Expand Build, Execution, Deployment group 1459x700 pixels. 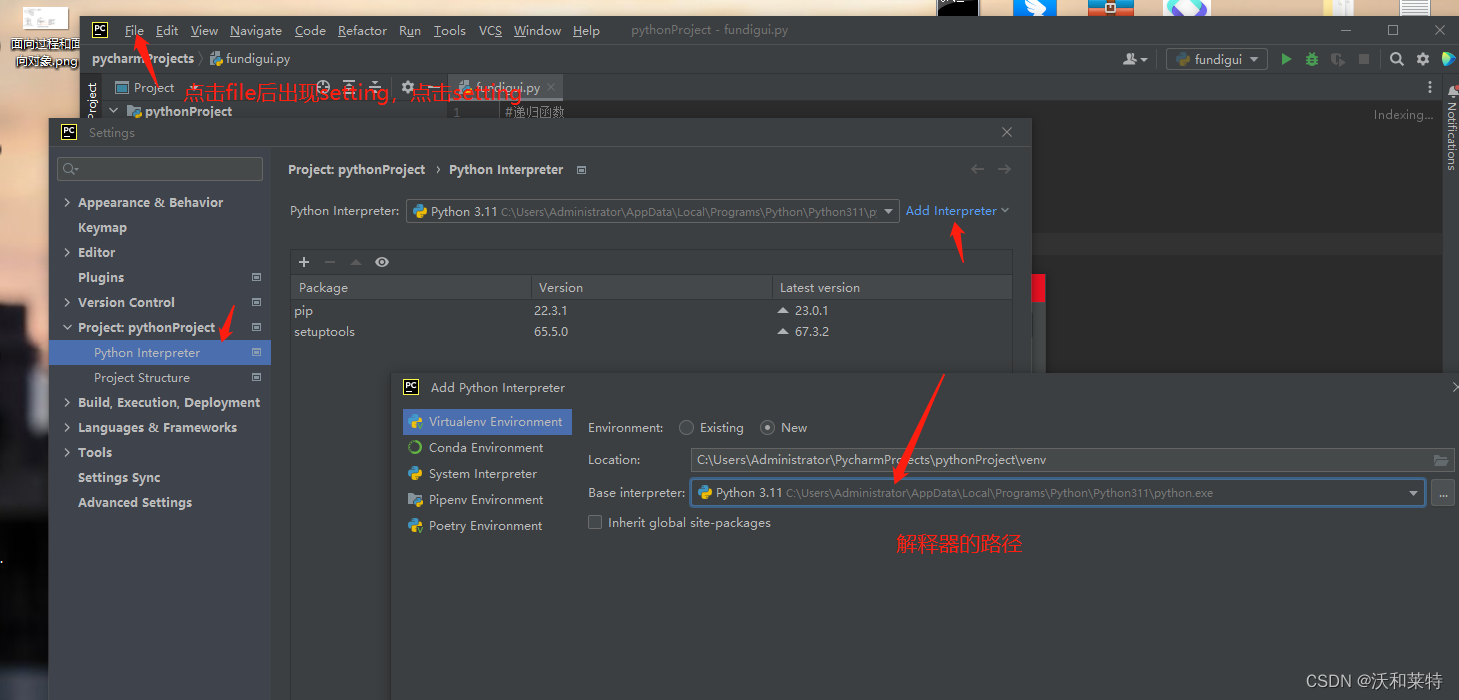[x=67, y=403]
